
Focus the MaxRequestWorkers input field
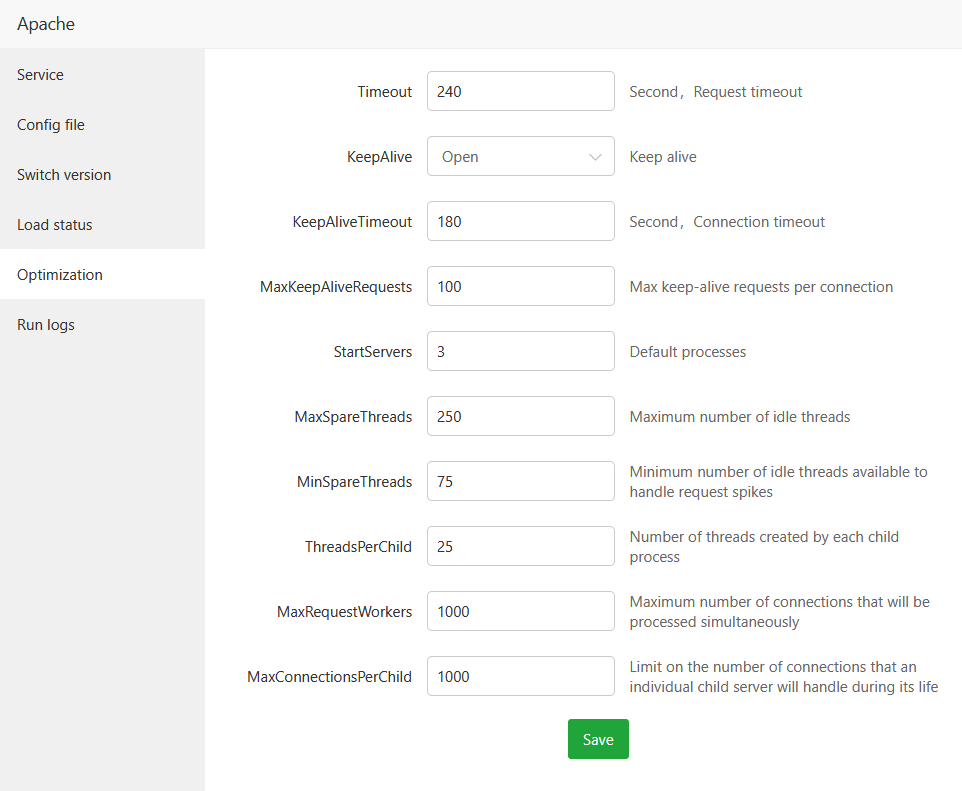[x=520, y=612]
